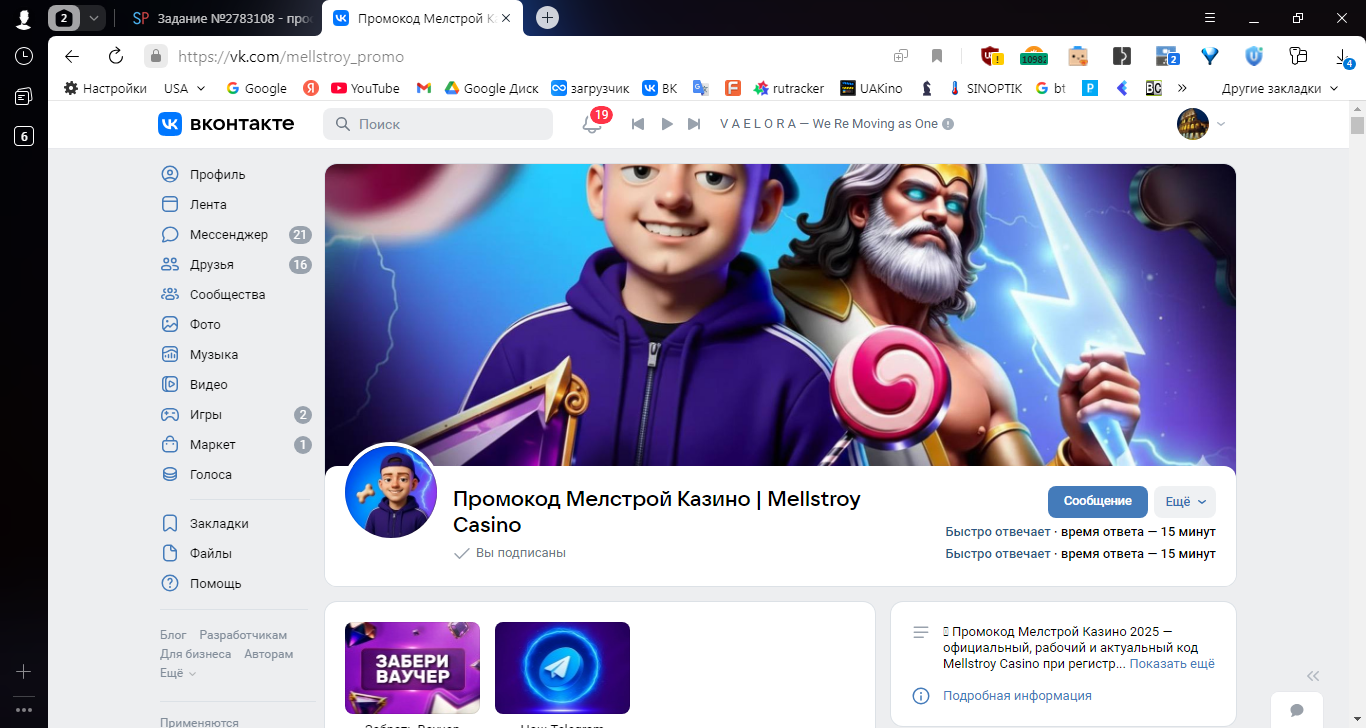
Task: Open the YouTube bookmark
Action: (x=365, y=88)
